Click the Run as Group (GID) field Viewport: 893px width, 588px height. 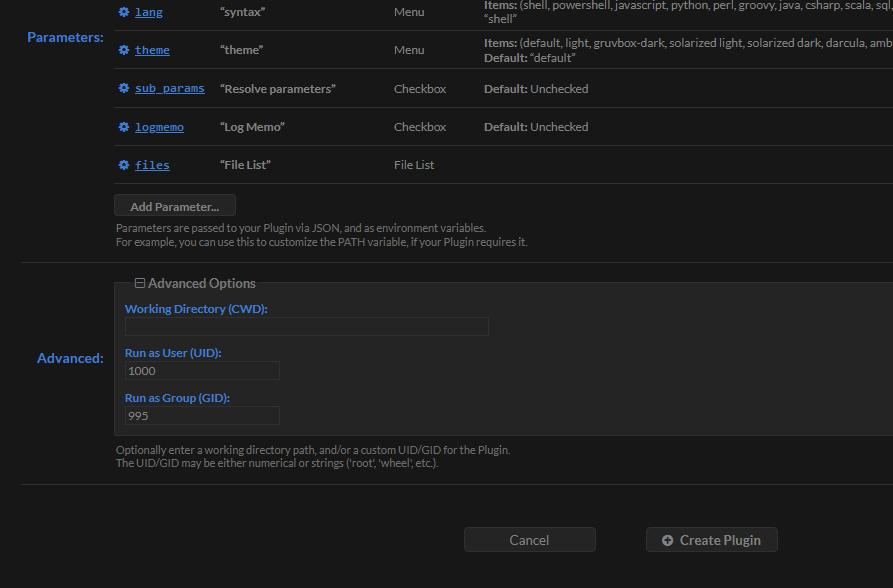(202, 416)
